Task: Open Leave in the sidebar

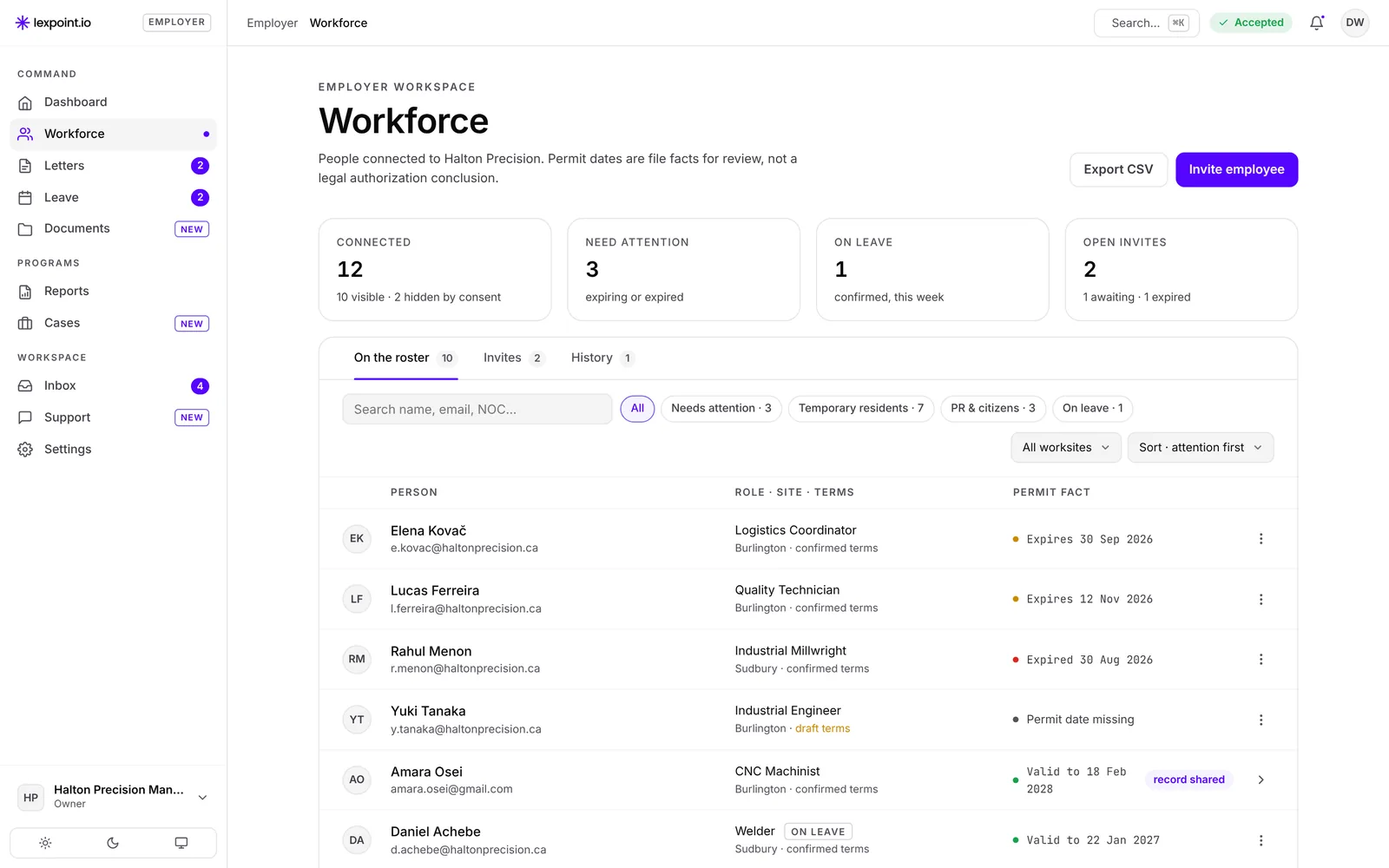Action: (113, 198)
